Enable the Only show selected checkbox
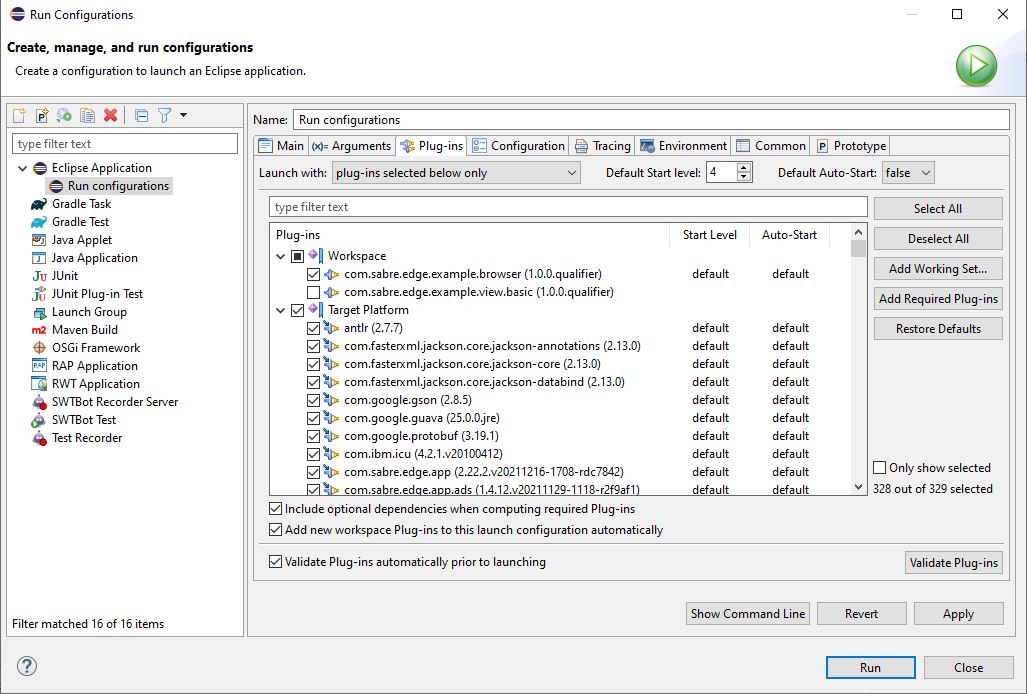Image resolution: width=1027 pixels, height=694 pixels. [x=880, y=467]
